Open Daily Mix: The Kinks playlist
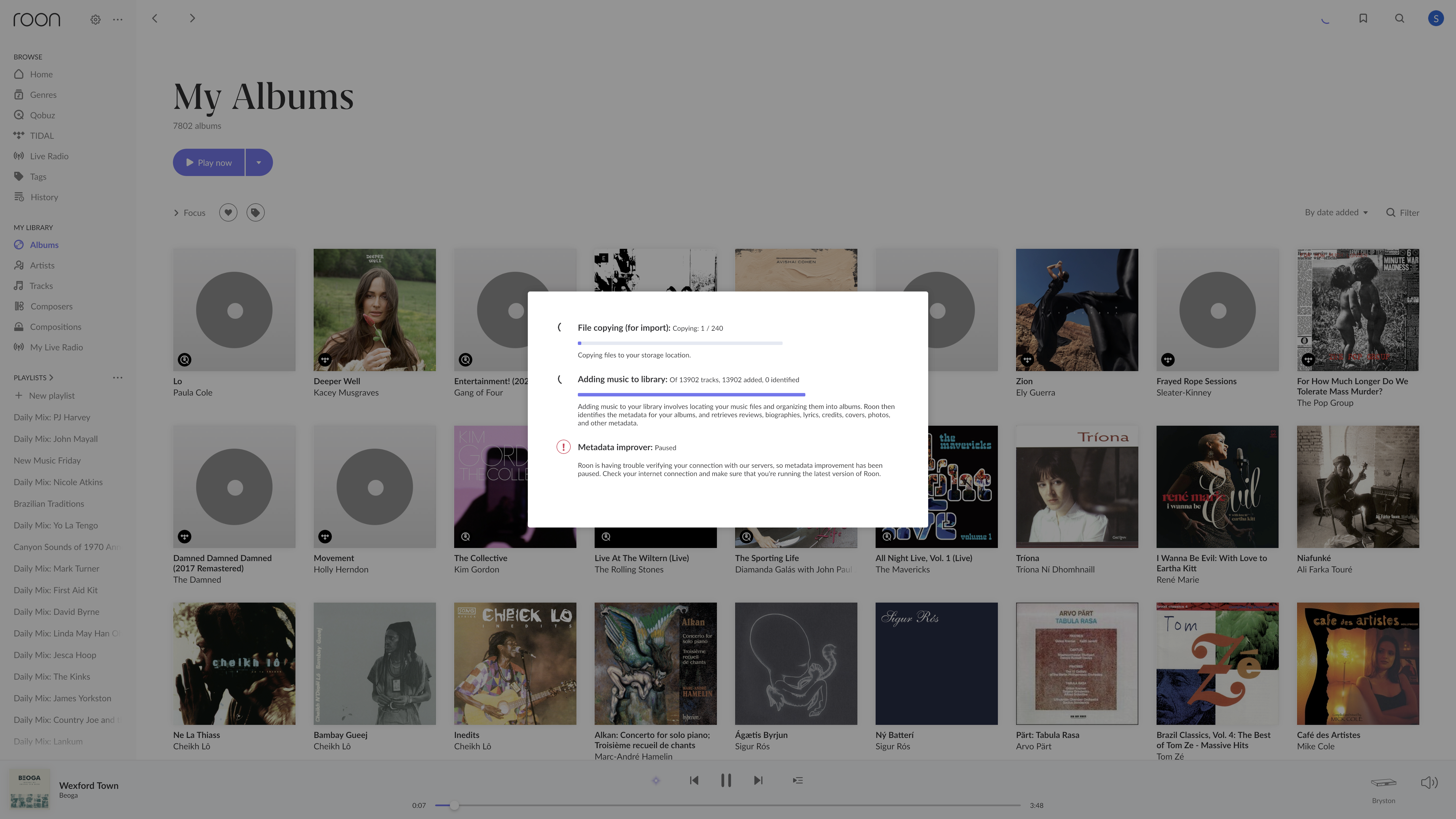 click(52, 677)
